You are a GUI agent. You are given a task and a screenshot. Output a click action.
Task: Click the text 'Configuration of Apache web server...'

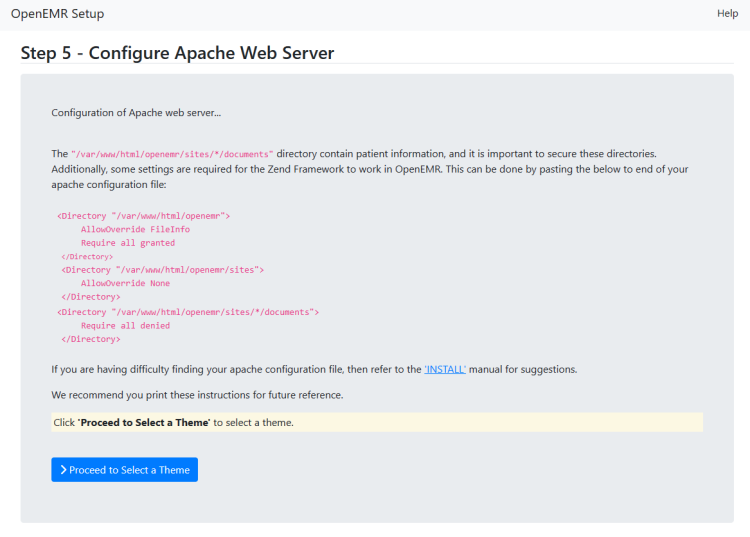[136, 113]
